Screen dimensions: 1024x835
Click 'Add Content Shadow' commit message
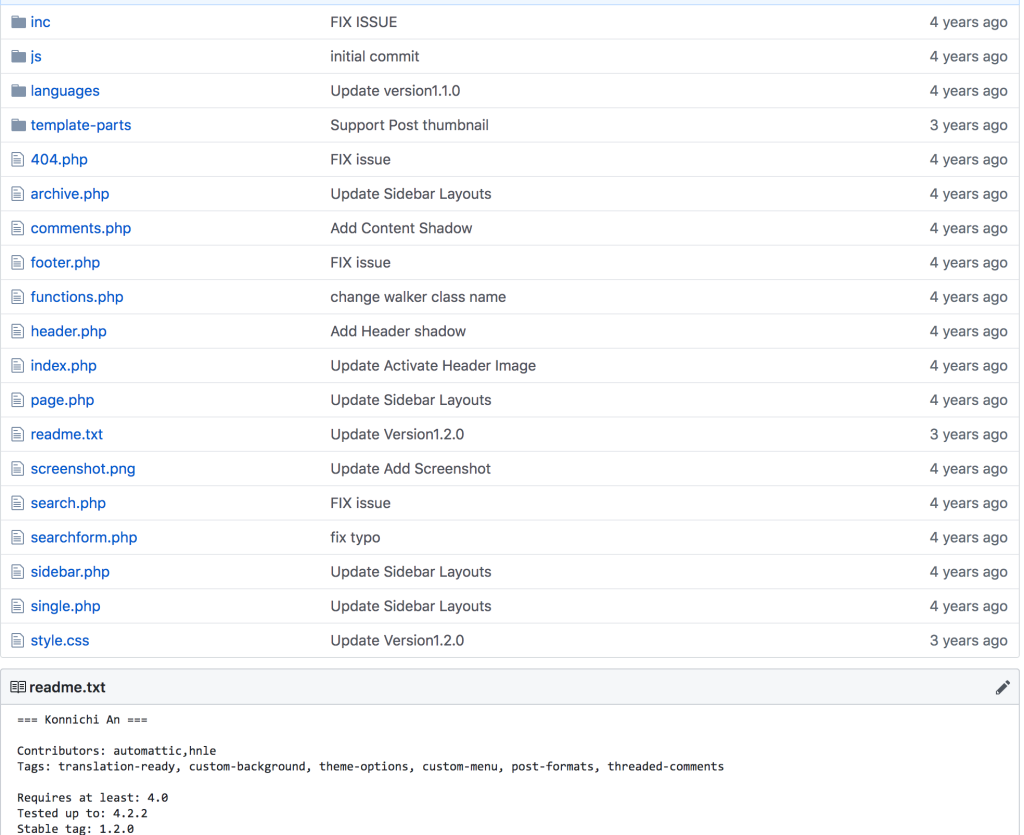pos(401,228)
